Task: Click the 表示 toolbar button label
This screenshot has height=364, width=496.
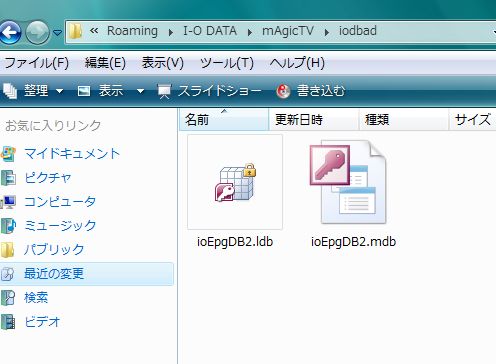Action: coord(111,90)
